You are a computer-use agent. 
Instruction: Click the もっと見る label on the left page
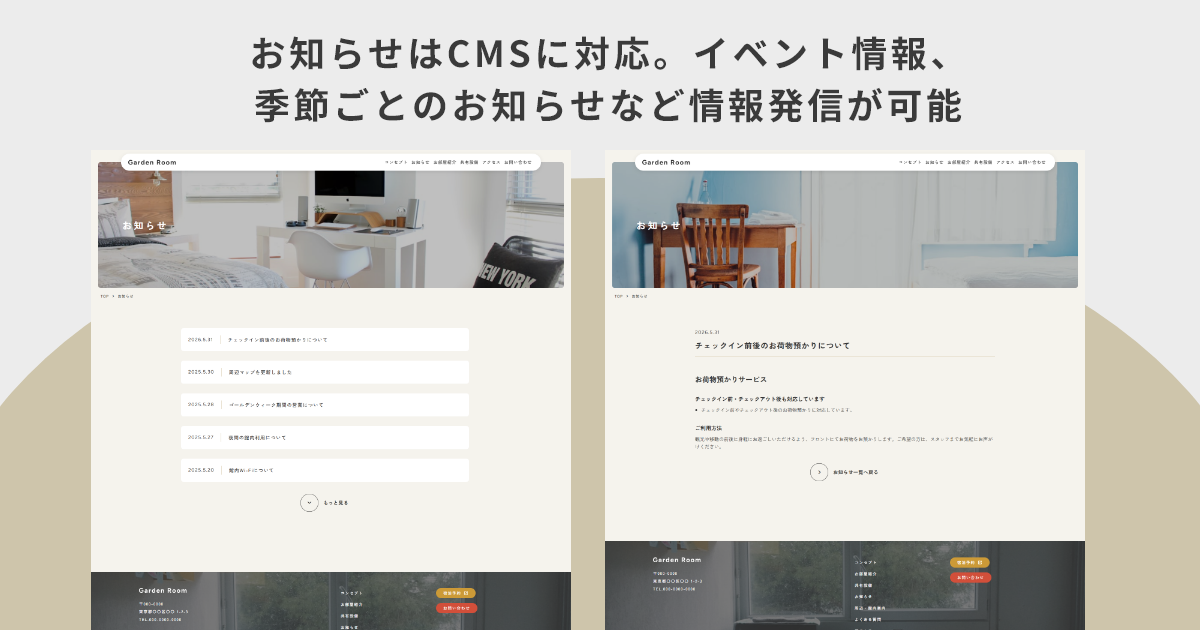pyautogui.click(x=336, y=503)
